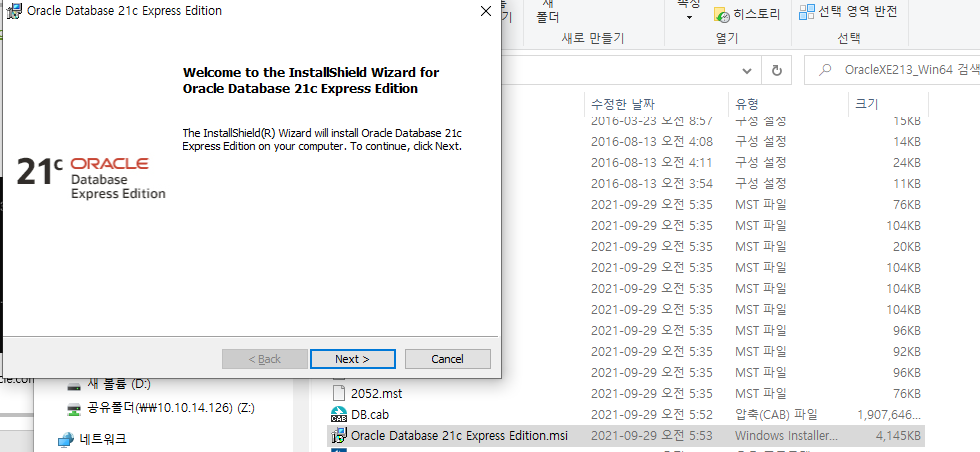Image resolution: width=980 pixels, height=452 pixels.
Task: Click the 4,145KB size cell
Action: 899,435
